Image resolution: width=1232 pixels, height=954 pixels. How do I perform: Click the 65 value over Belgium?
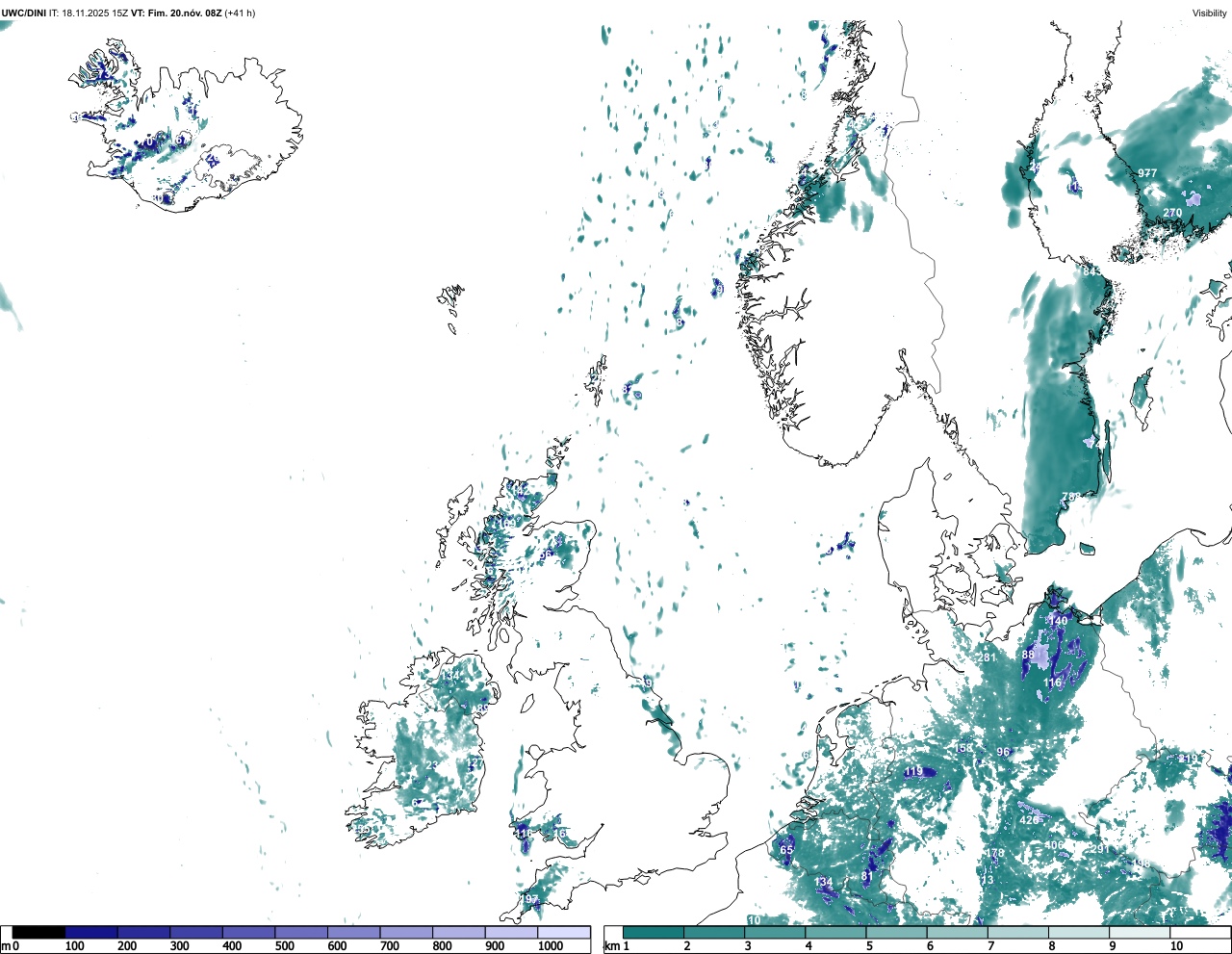(786, 850)
